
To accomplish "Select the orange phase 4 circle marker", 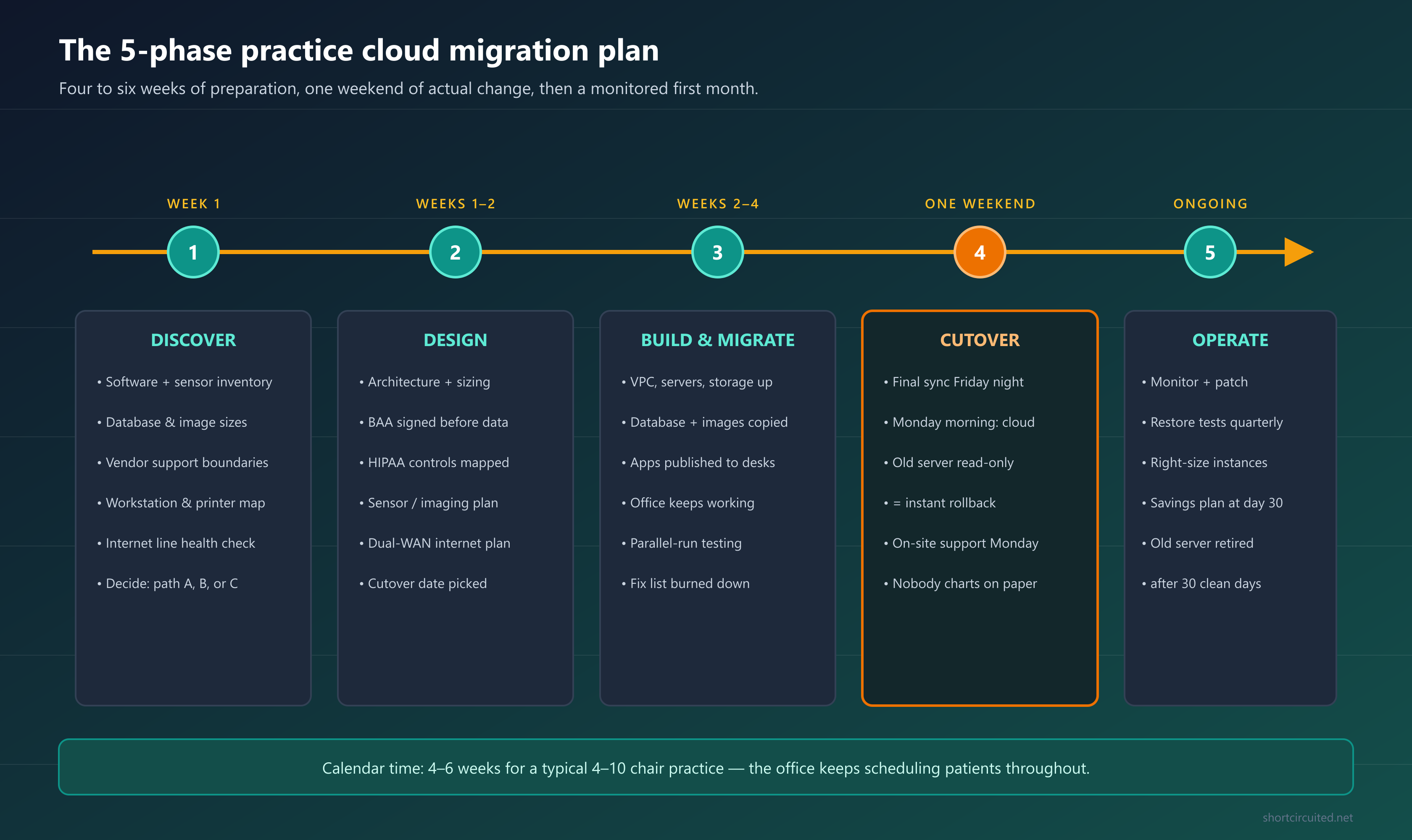I will point(980,252).
